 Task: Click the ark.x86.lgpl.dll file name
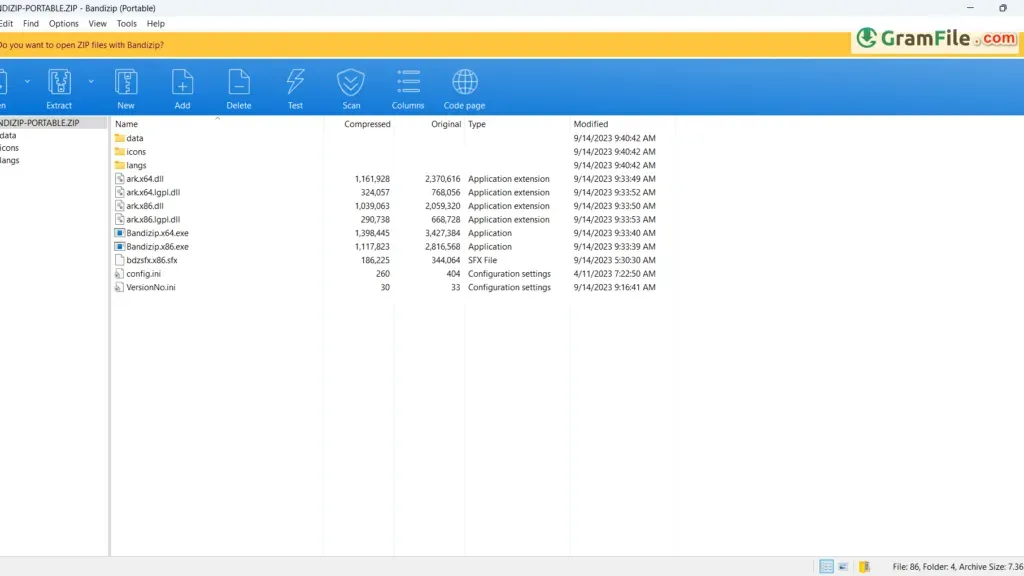[153, 219]
